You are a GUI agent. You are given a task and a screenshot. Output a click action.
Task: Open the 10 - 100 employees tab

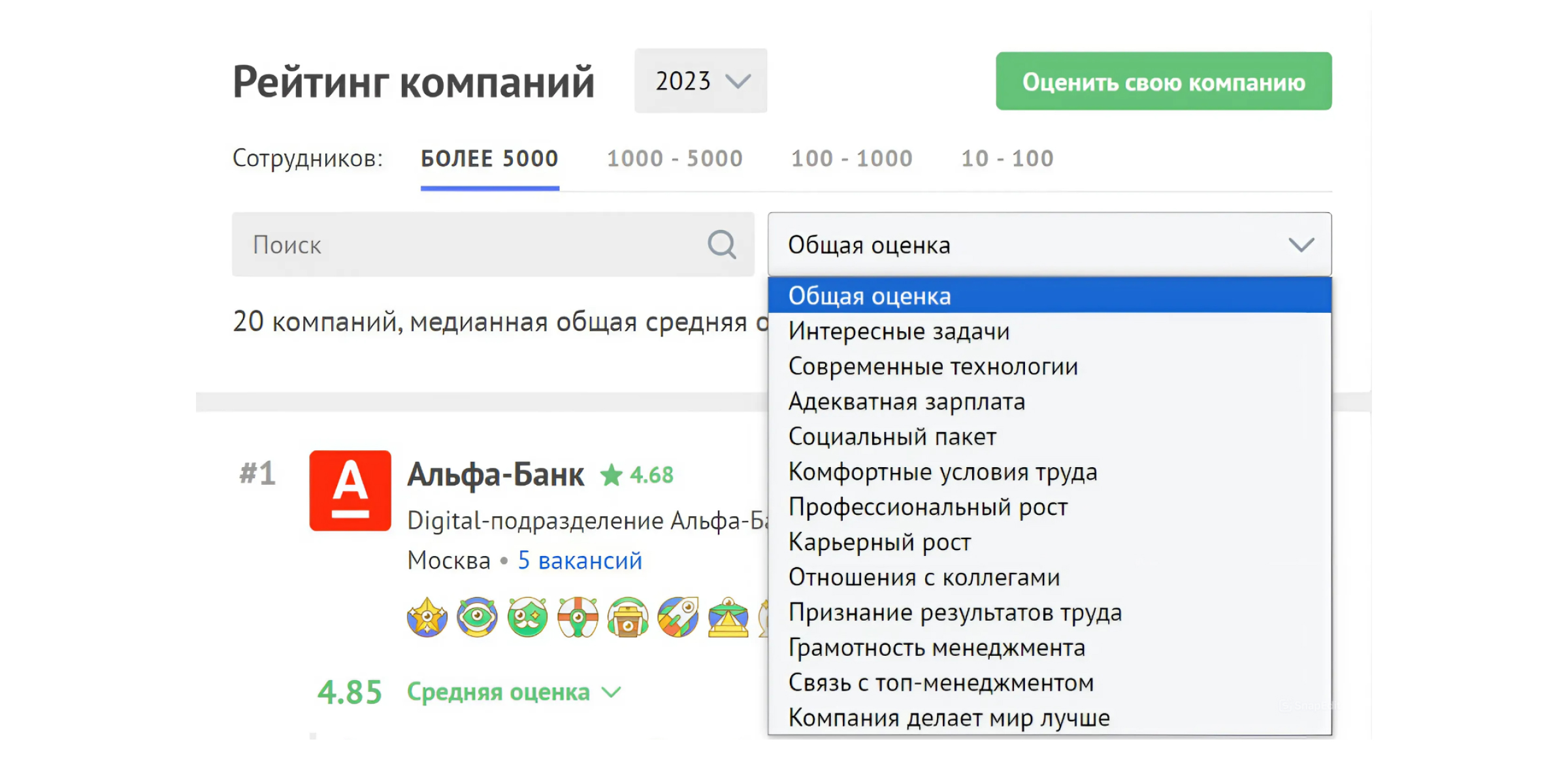point(1006,158)
